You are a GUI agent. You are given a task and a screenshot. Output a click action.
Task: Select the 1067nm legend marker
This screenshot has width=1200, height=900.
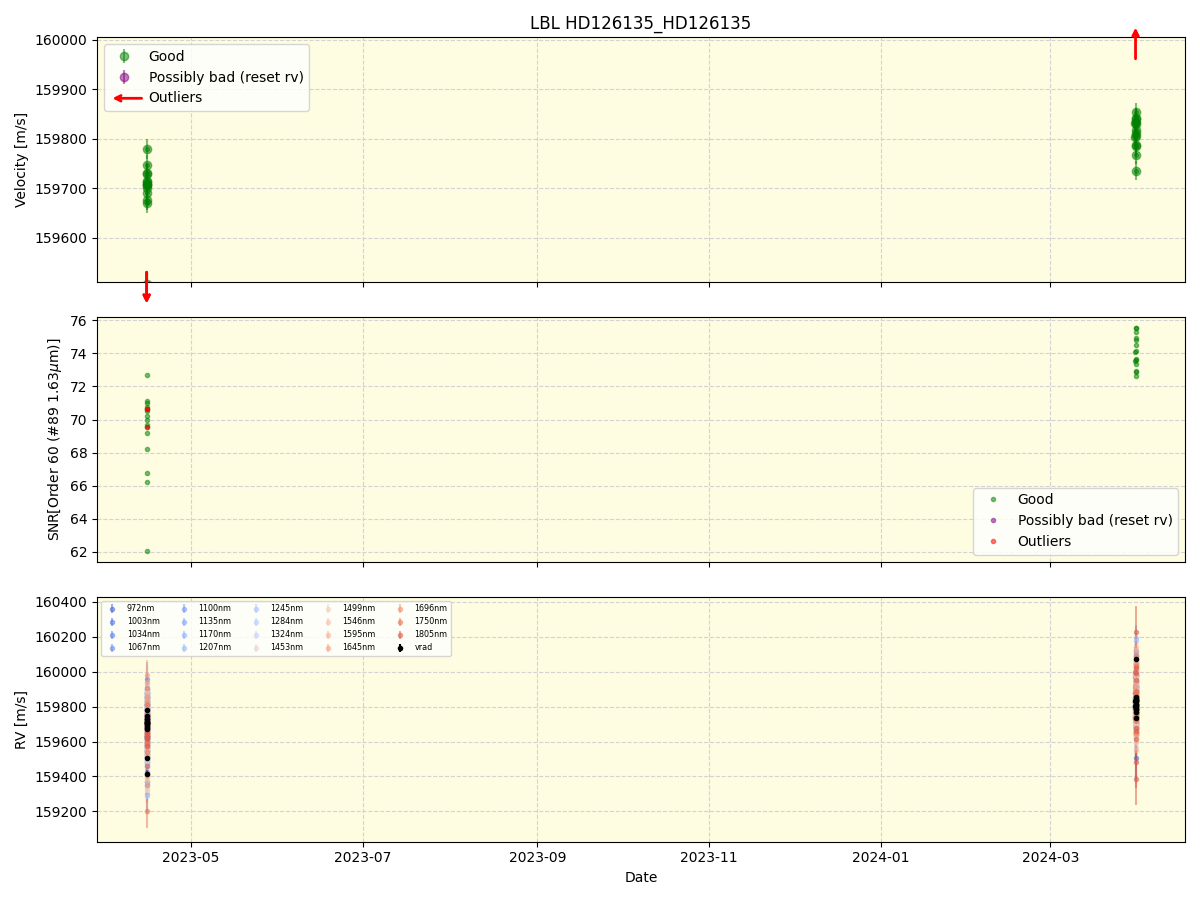click(x=112, y=648)
